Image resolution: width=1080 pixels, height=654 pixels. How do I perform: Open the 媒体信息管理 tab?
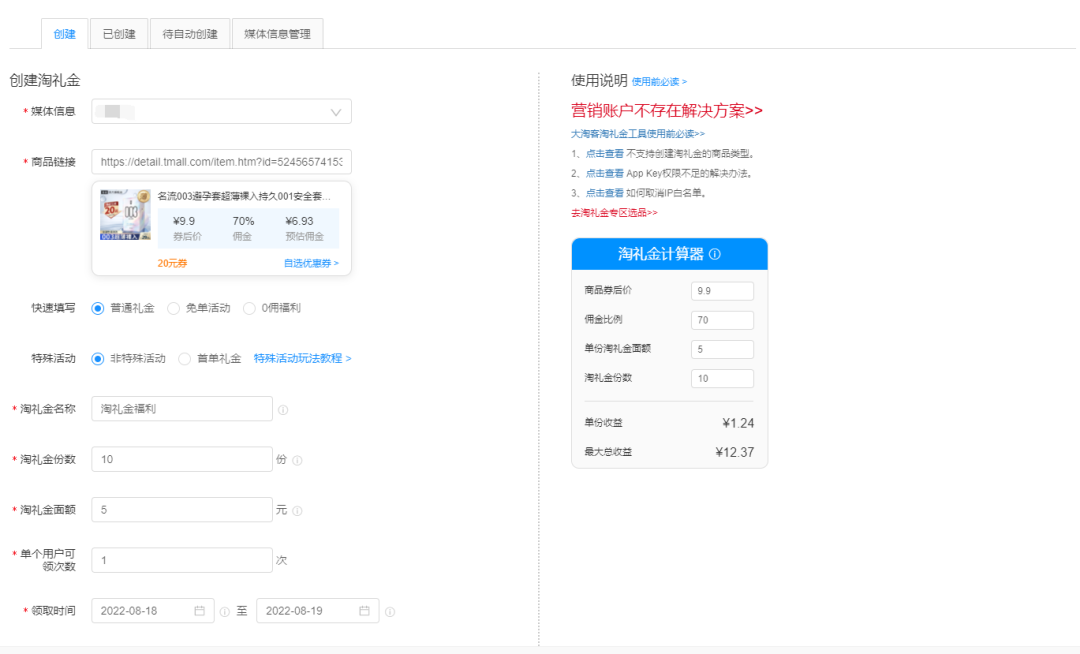coord(277,34)
